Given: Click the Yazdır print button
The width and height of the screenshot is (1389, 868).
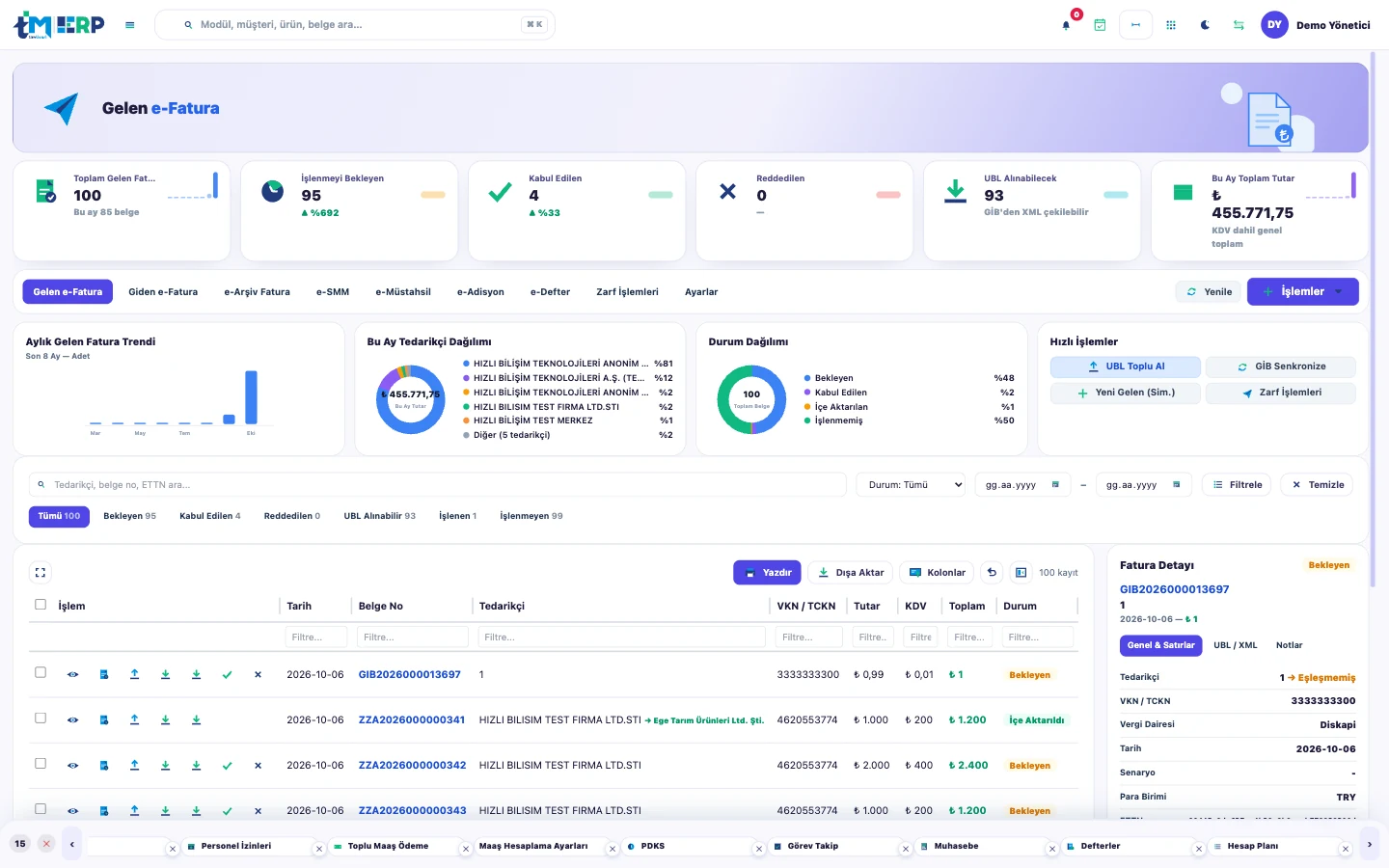Looking at the screenshot, I should 767,572.
